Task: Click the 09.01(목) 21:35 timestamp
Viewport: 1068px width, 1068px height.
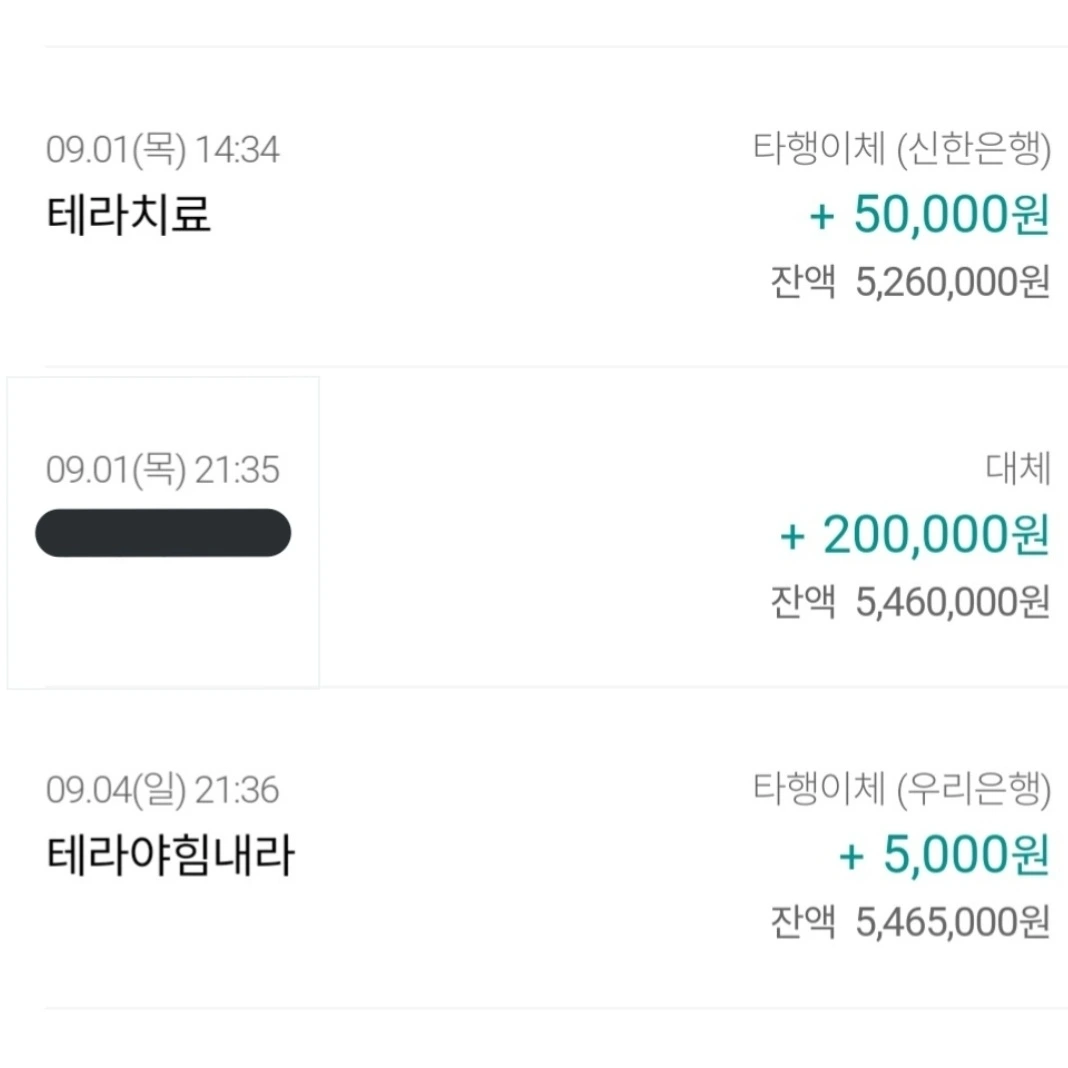Action: point(163,470)
